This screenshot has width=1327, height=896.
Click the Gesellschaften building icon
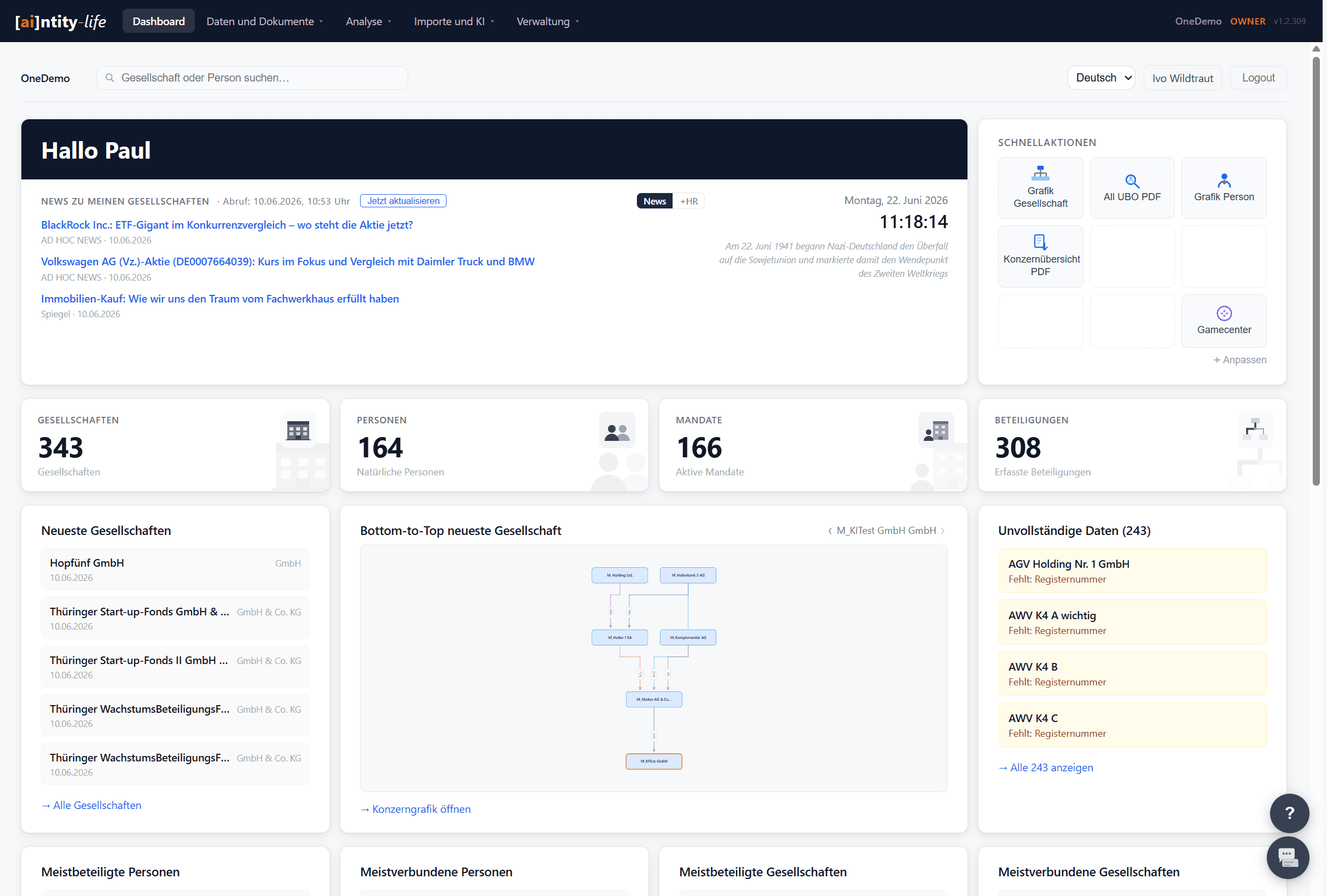[298, 430]
